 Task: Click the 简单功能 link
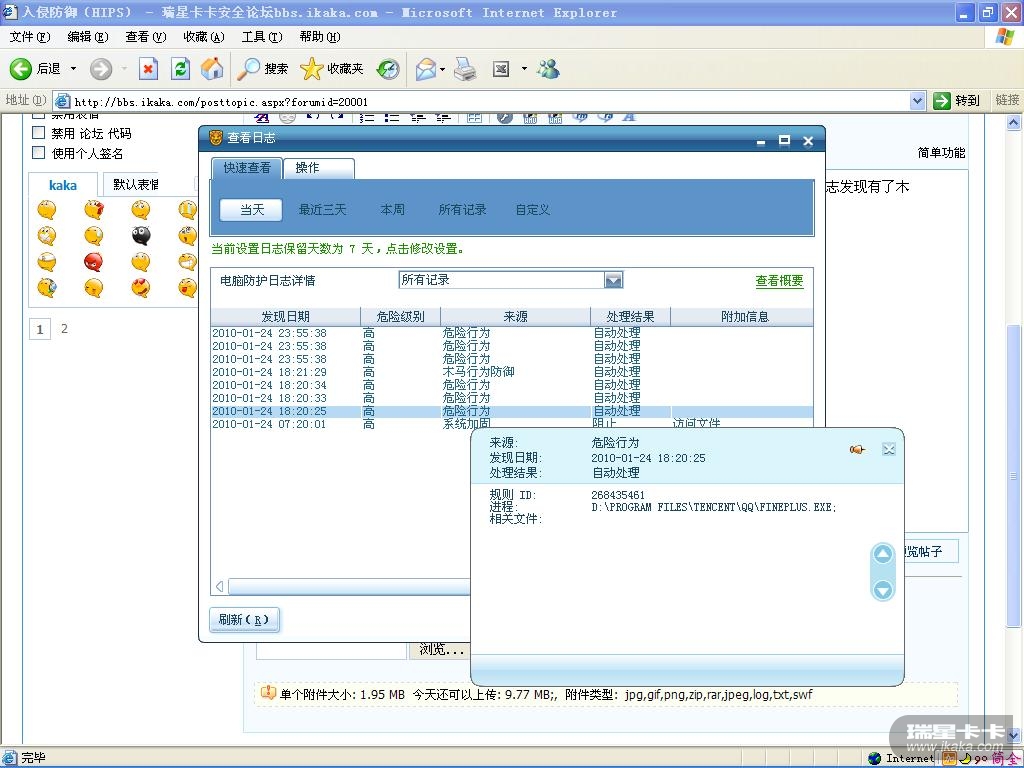[x=941, y=153]
